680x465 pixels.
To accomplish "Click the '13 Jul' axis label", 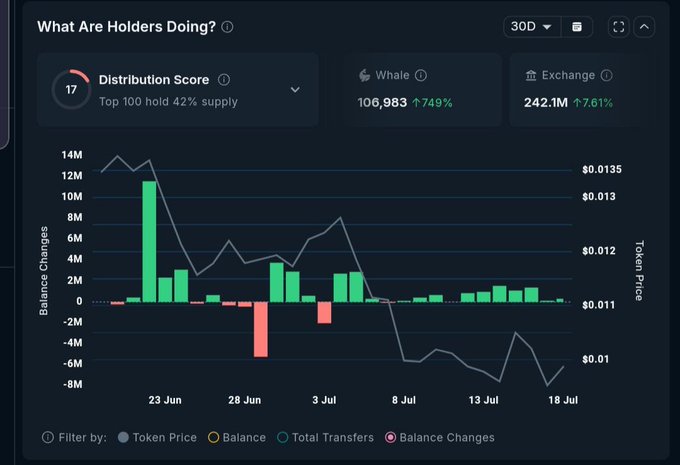I will [x=484, y=400].
